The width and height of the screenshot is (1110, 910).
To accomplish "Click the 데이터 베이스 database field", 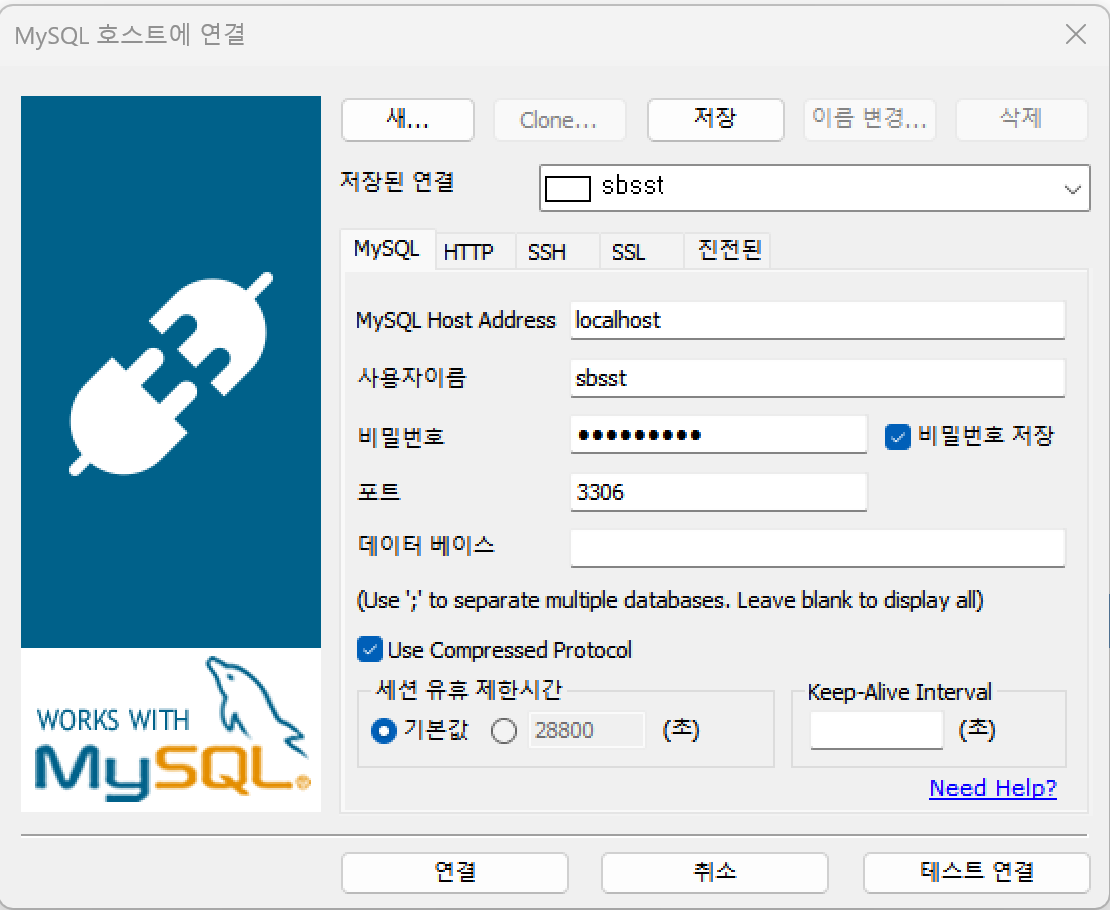I will (818, 548).
